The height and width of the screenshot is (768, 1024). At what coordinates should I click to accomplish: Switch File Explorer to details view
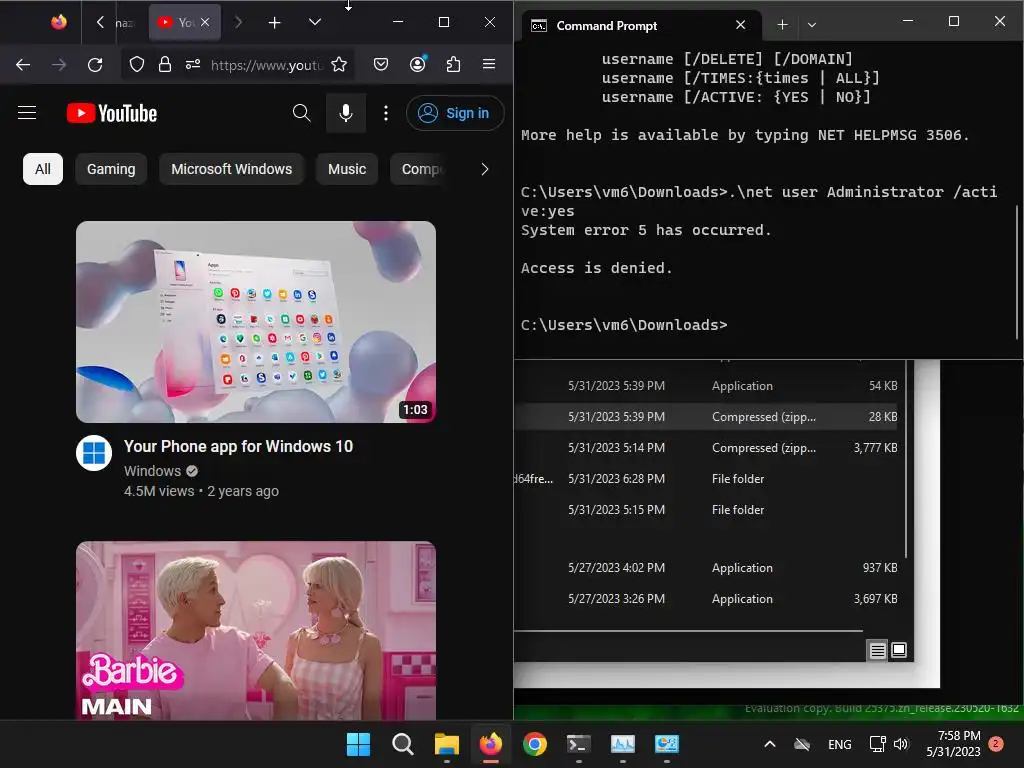pyautogui.click(x=878, y=650)
